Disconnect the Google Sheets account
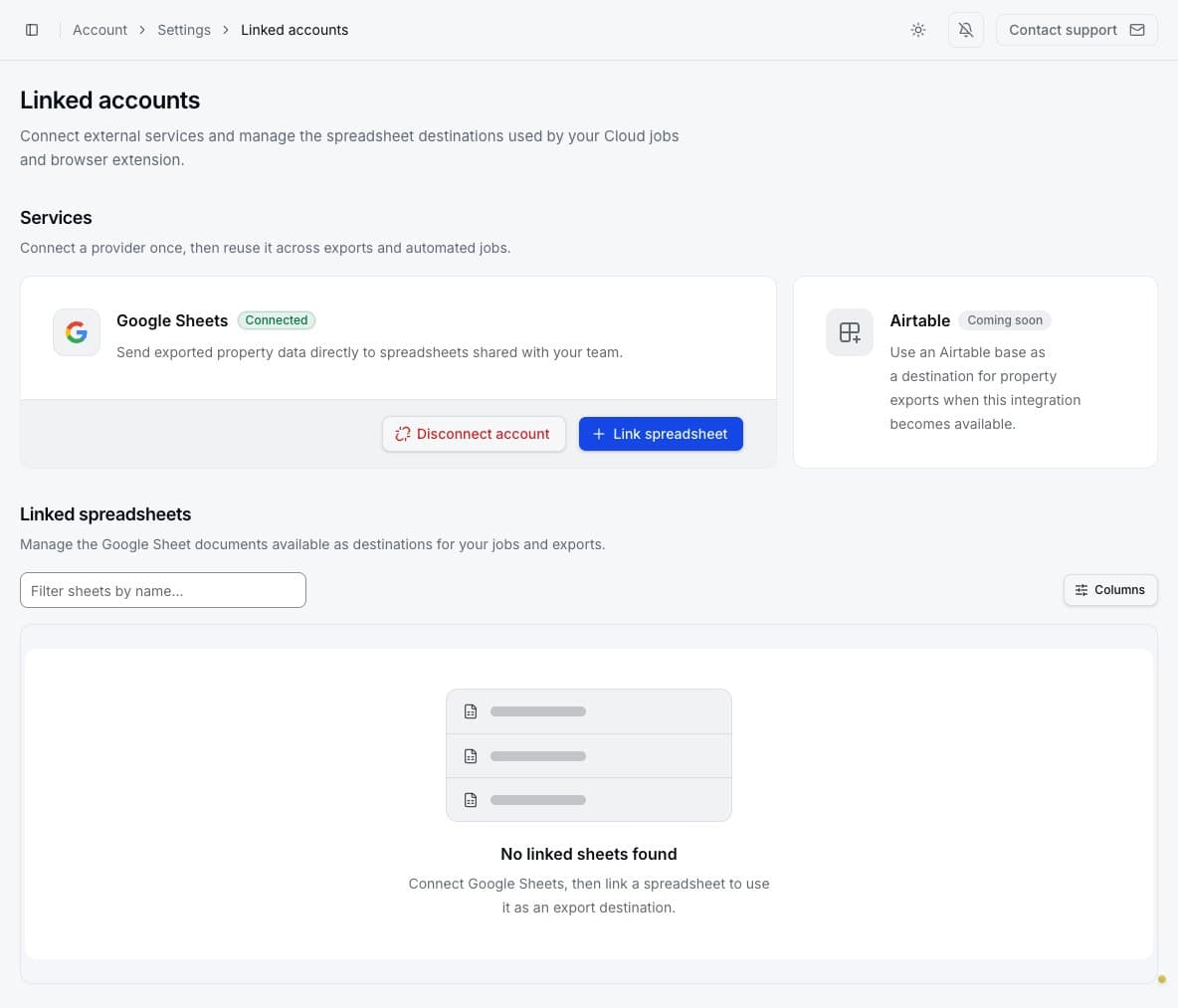The image size is (1178, 1008). (474, 434)
